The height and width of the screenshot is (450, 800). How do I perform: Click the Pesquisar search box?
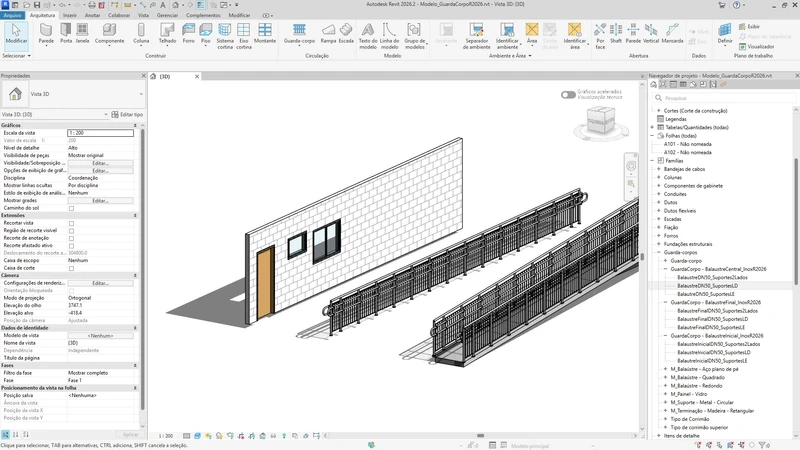point(723,98)
